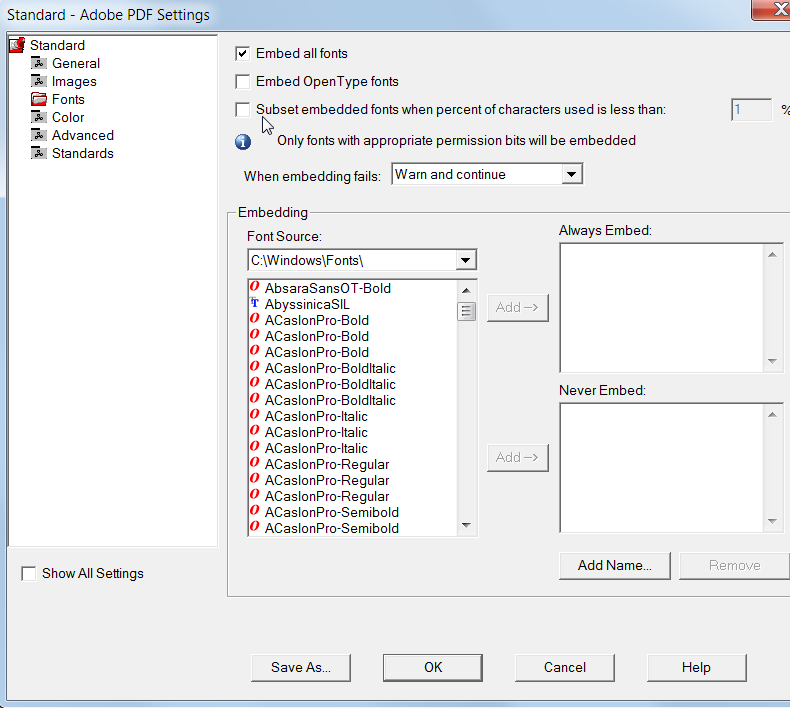Viewport: 790px width, 708px height.
Task: Click the font list scrollbar thumb
Action: click(x=467, y=311)
